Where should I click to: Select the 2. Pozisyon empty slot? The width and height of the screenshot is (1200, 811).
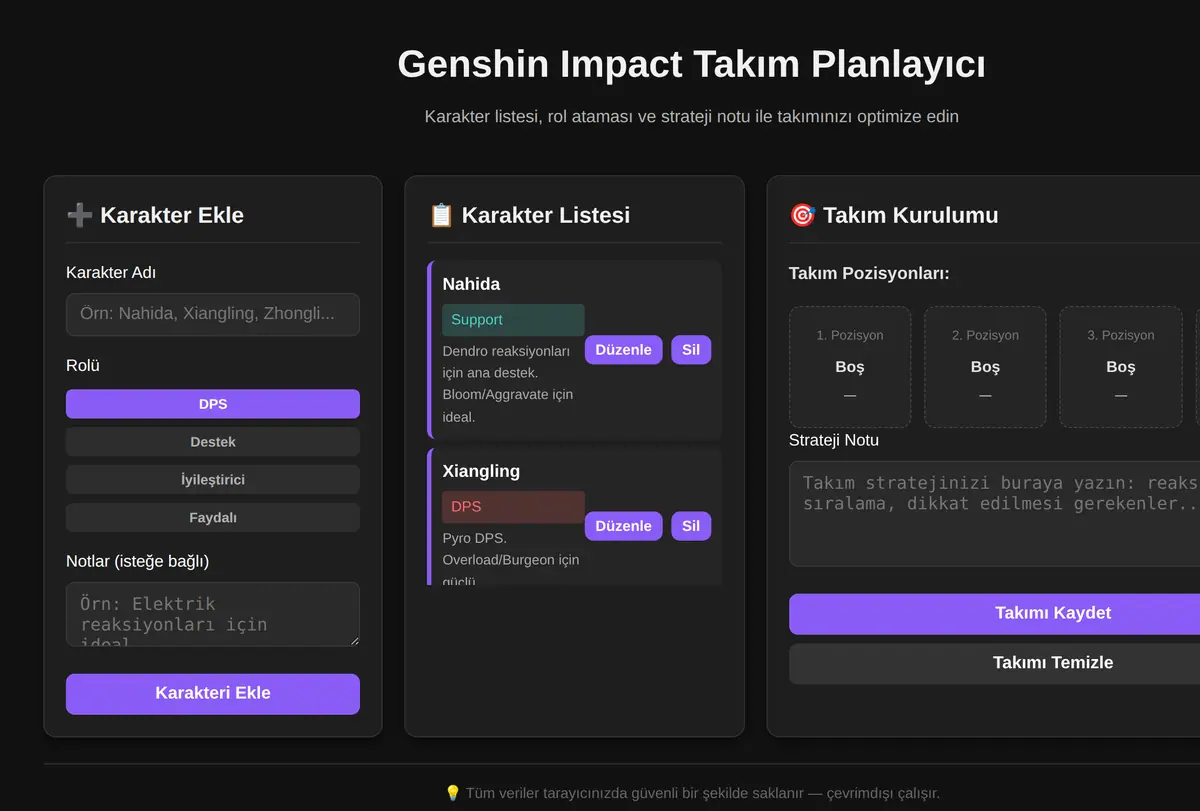point(985,367)
